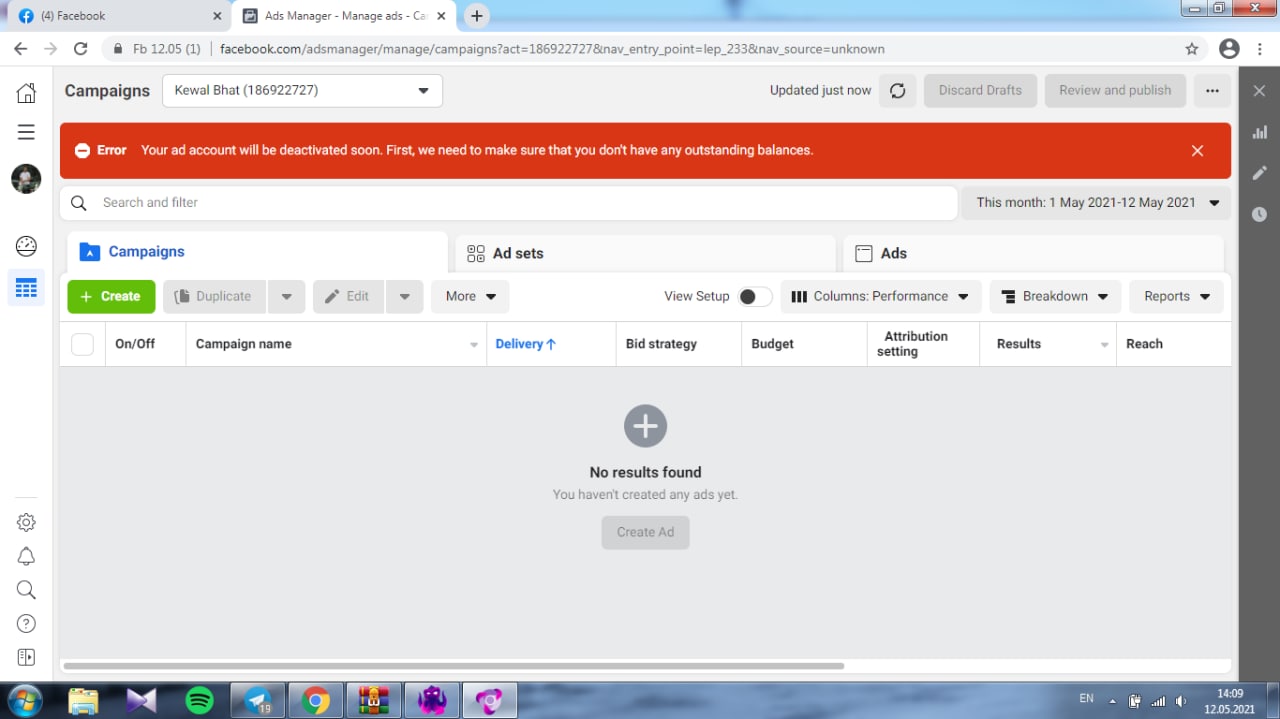Check the select-all campaigns checkbox

click(x=83, y=344)
